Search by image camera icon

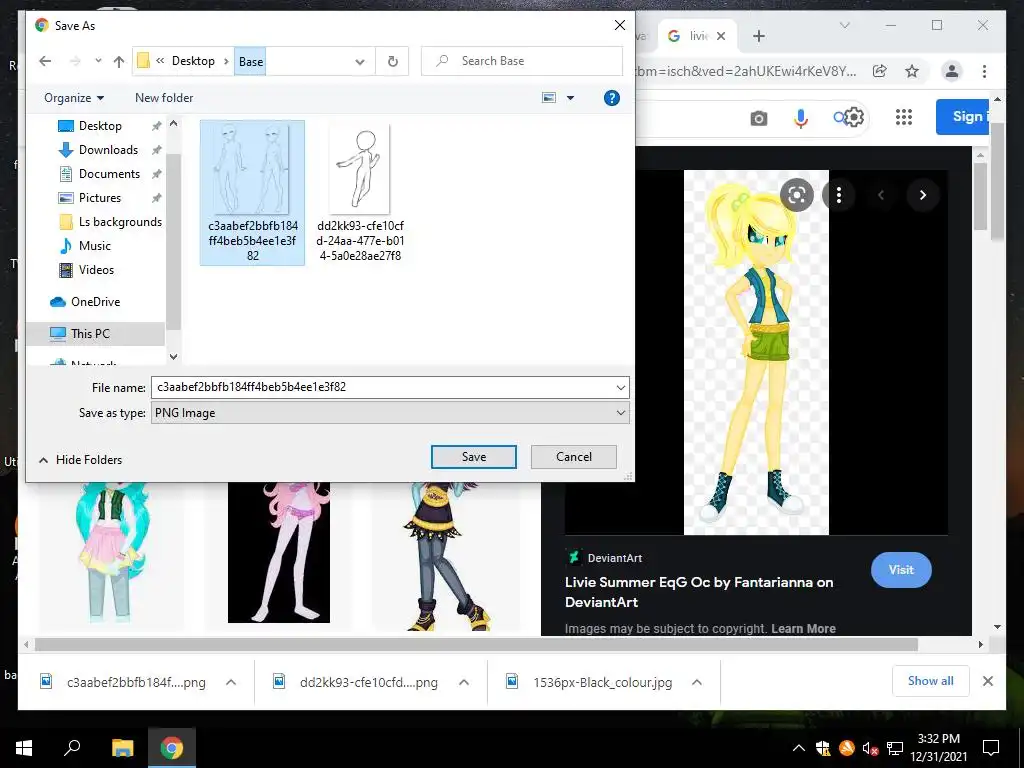pyautogui.click(x=758, y=118)
